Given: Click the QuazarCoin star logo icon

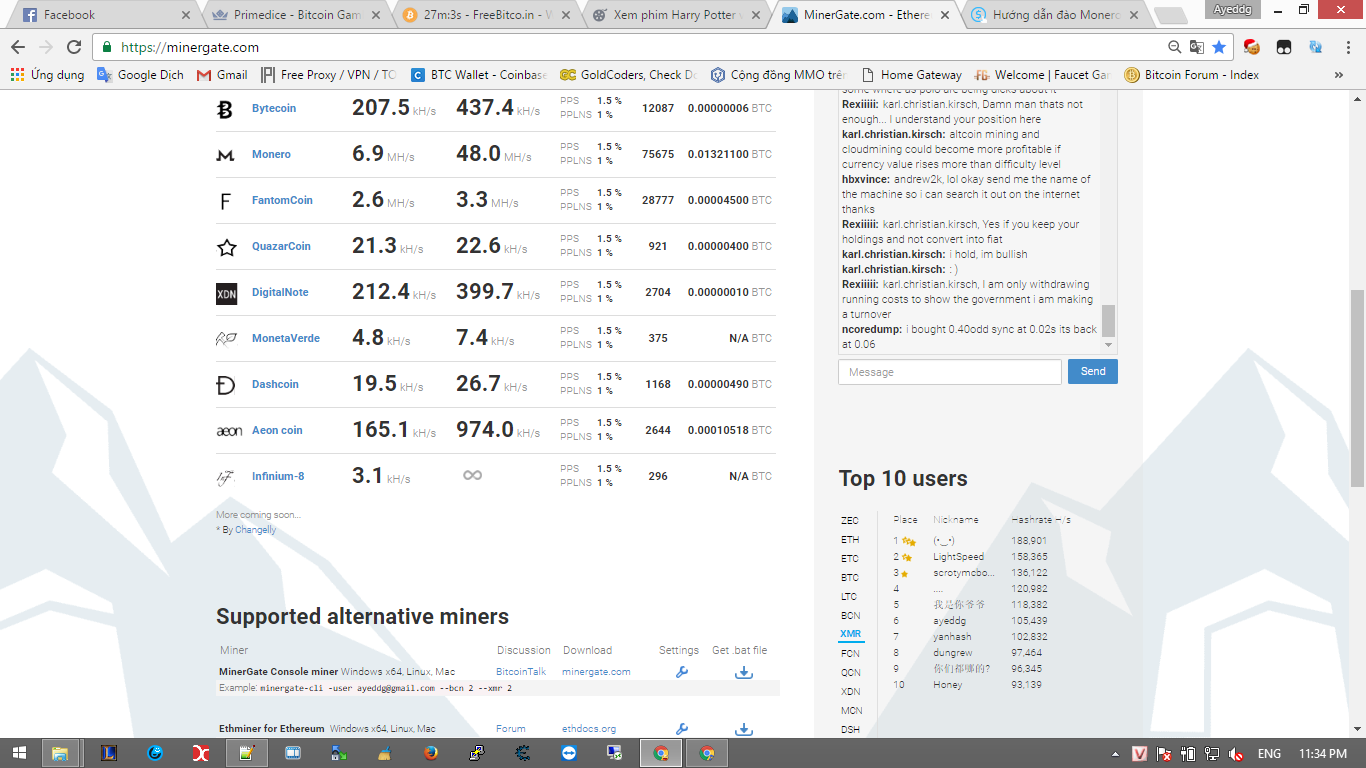Looking at the screenshot, I should 227,247.
